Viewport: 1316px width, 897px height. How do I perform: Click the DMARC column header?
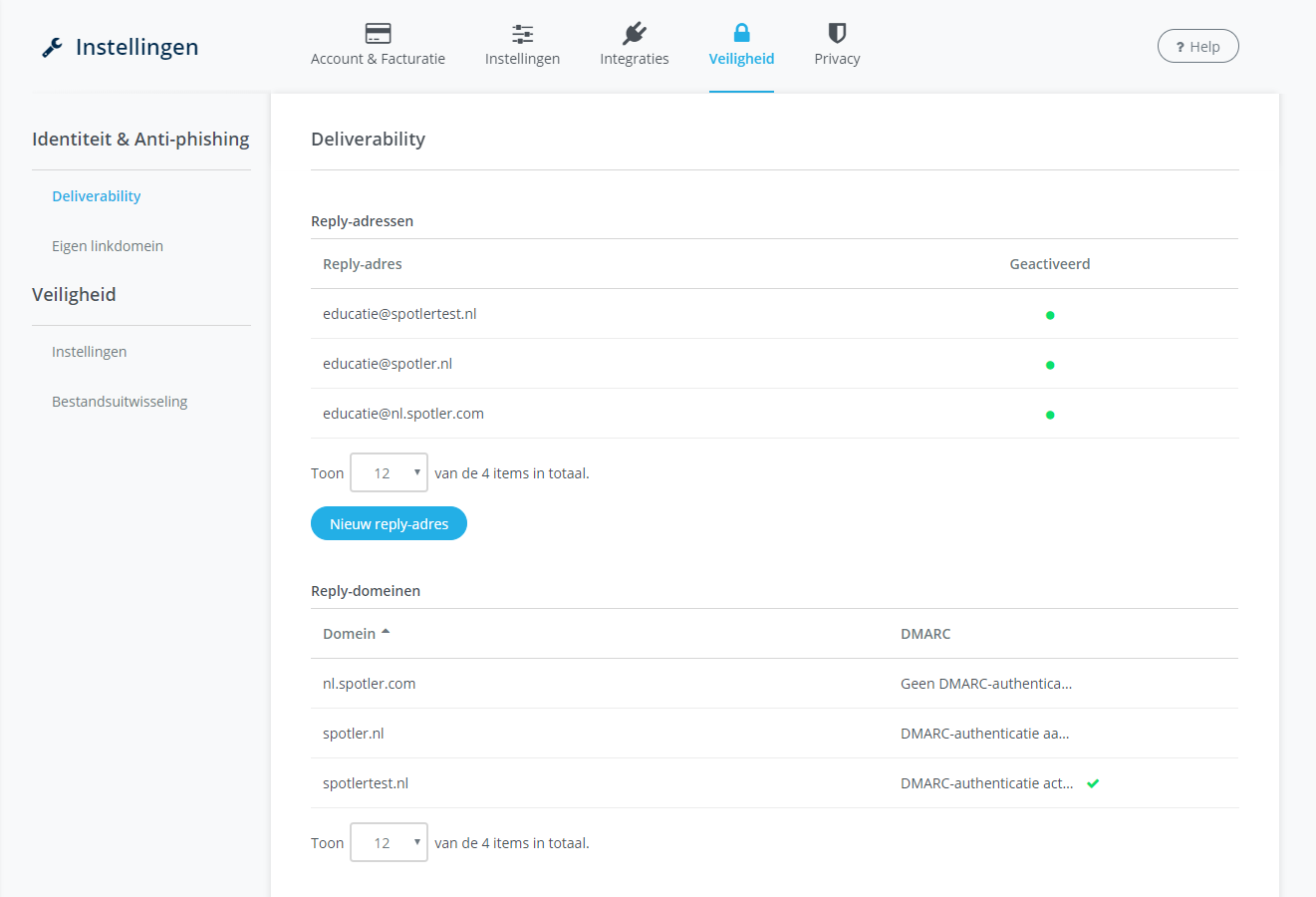[x=925, y=634]
